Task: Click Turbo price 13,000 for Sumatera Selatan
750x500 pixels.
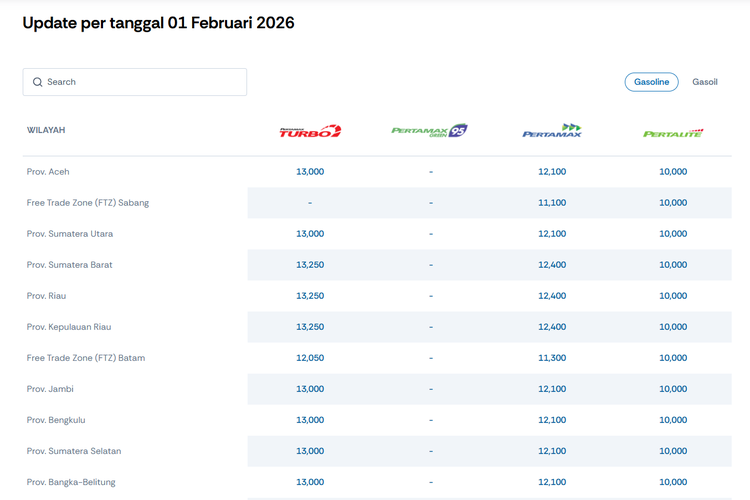Action: coord(310,451)
